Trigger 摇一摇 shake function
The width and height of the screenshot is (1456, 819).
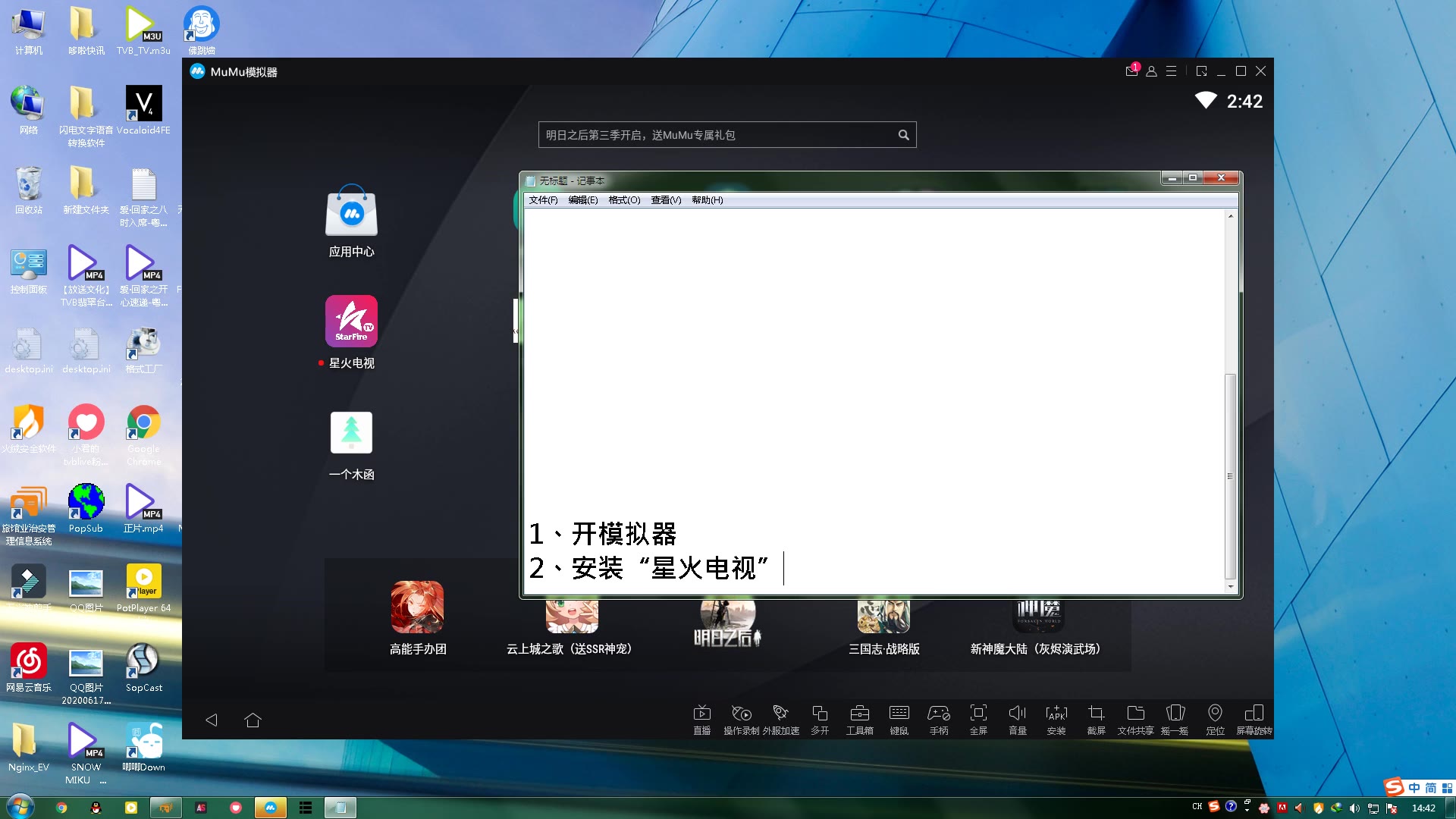coord(1175,719)
